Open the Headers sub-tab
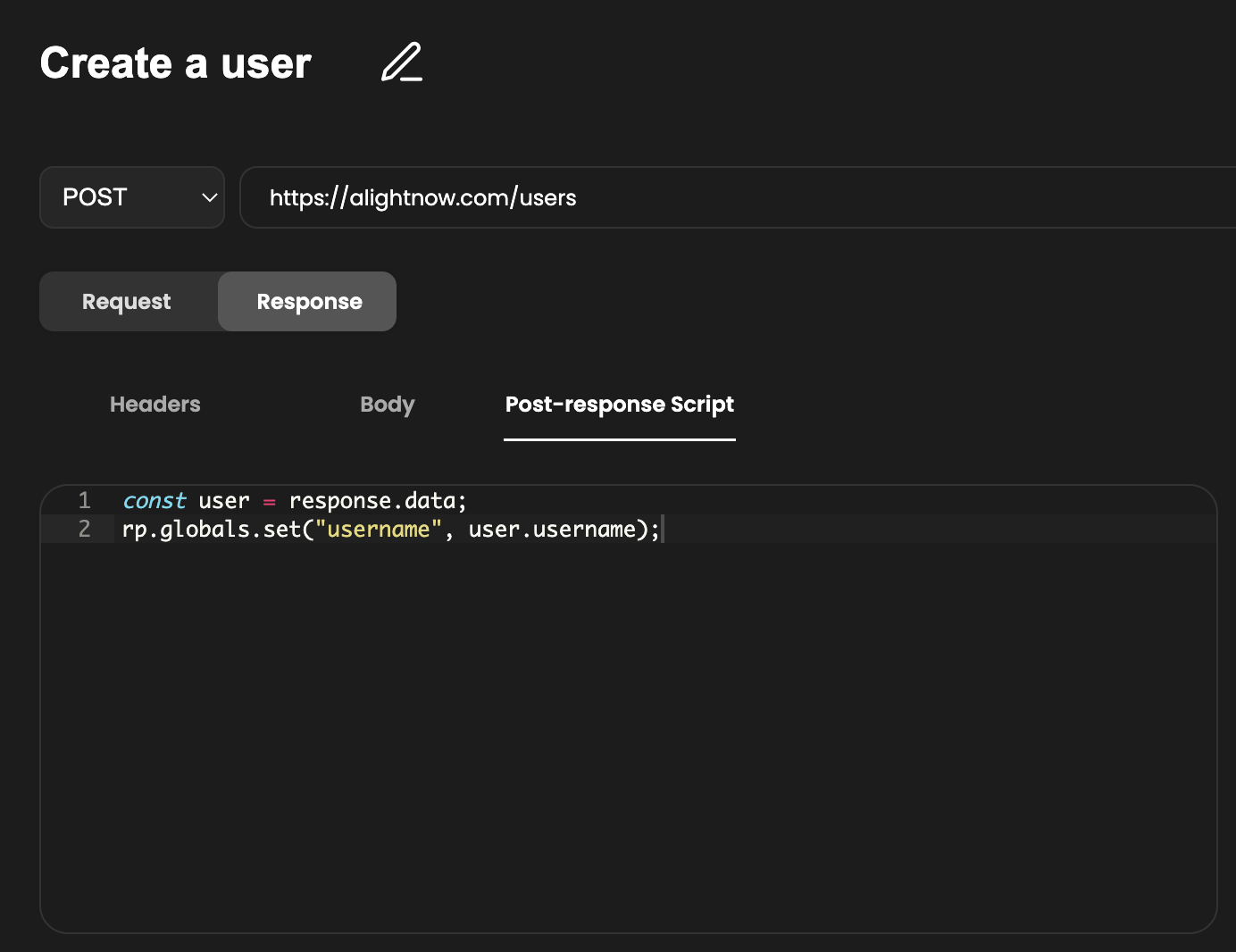1236x952 pixels. point(155,405)
